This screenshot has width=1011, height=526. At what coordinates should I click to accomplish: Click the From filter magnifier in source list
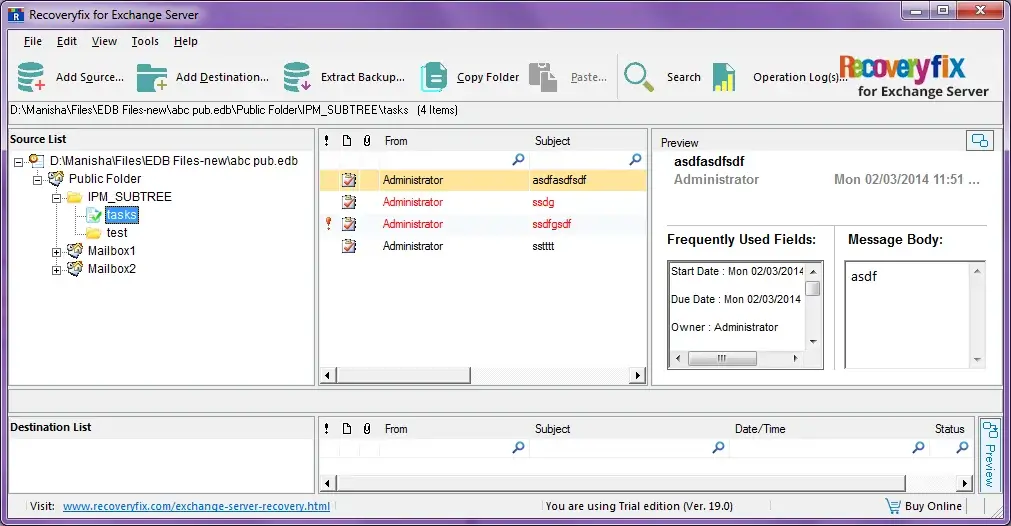click(518, 159)
